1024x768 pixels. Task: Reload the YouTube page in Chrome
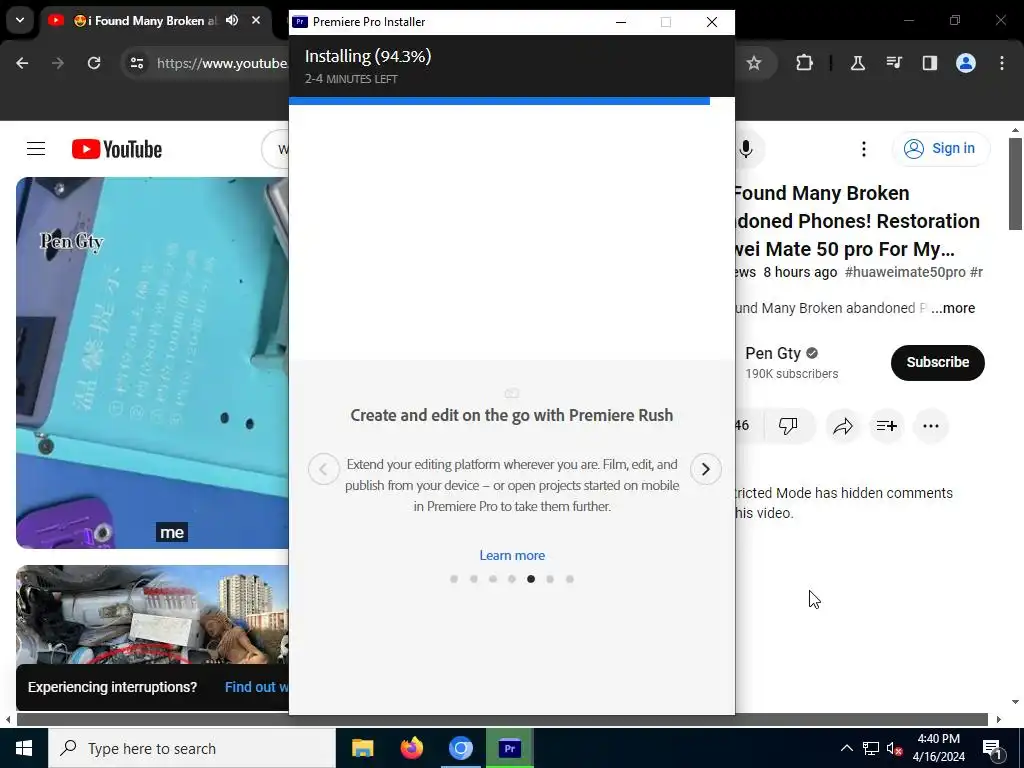pos(94,63)
